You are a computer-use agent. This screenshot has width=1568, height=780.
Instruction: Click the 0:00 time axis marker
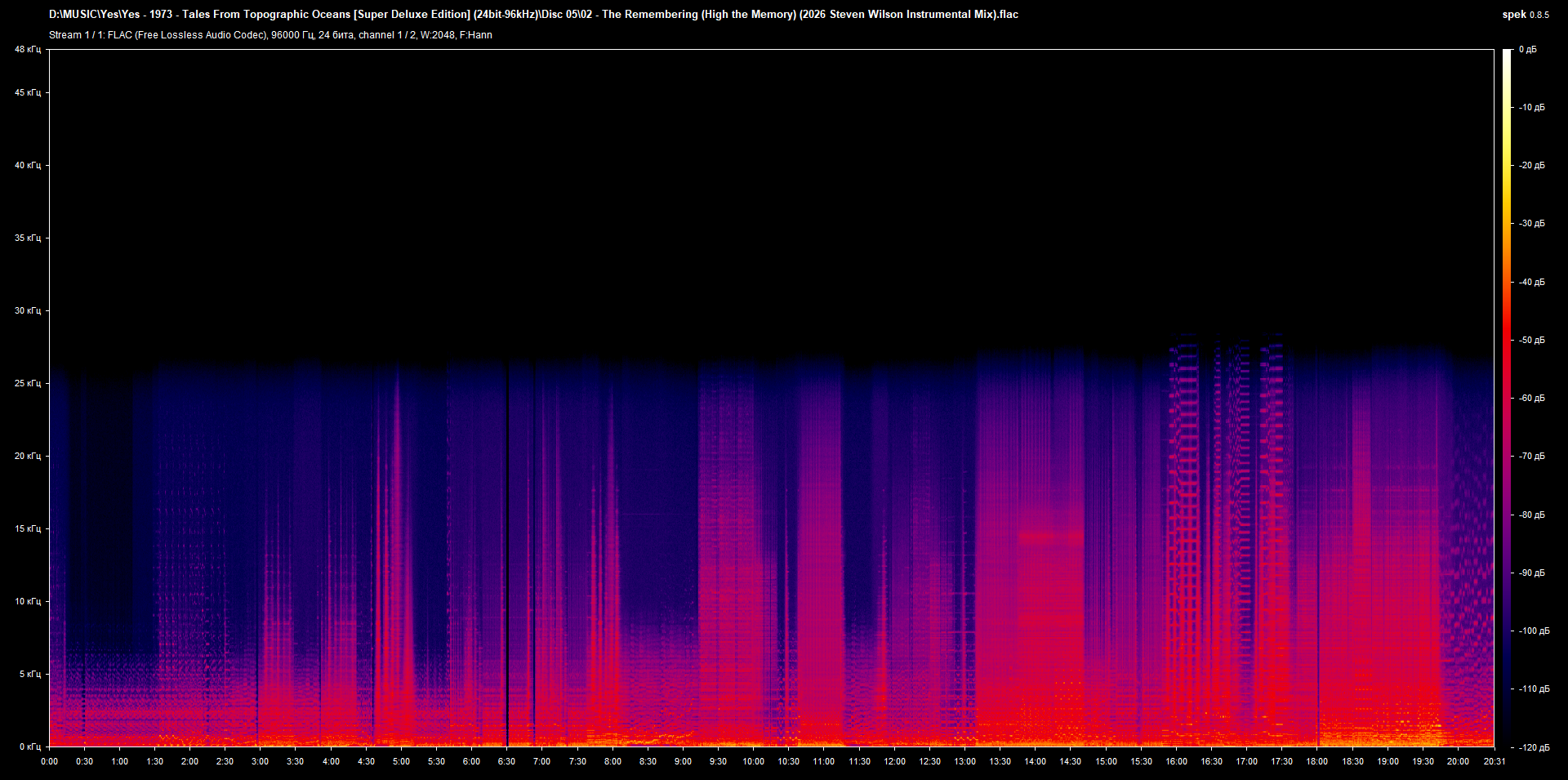pos(50,762)
